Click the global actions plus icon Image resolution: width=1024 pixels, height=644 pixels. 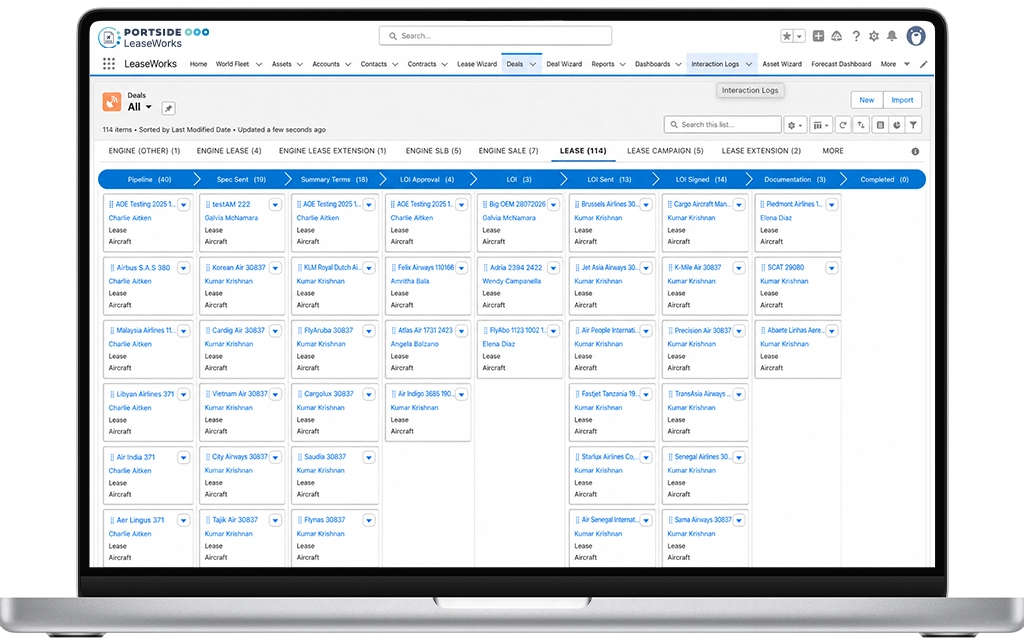[x=818, y=36]
